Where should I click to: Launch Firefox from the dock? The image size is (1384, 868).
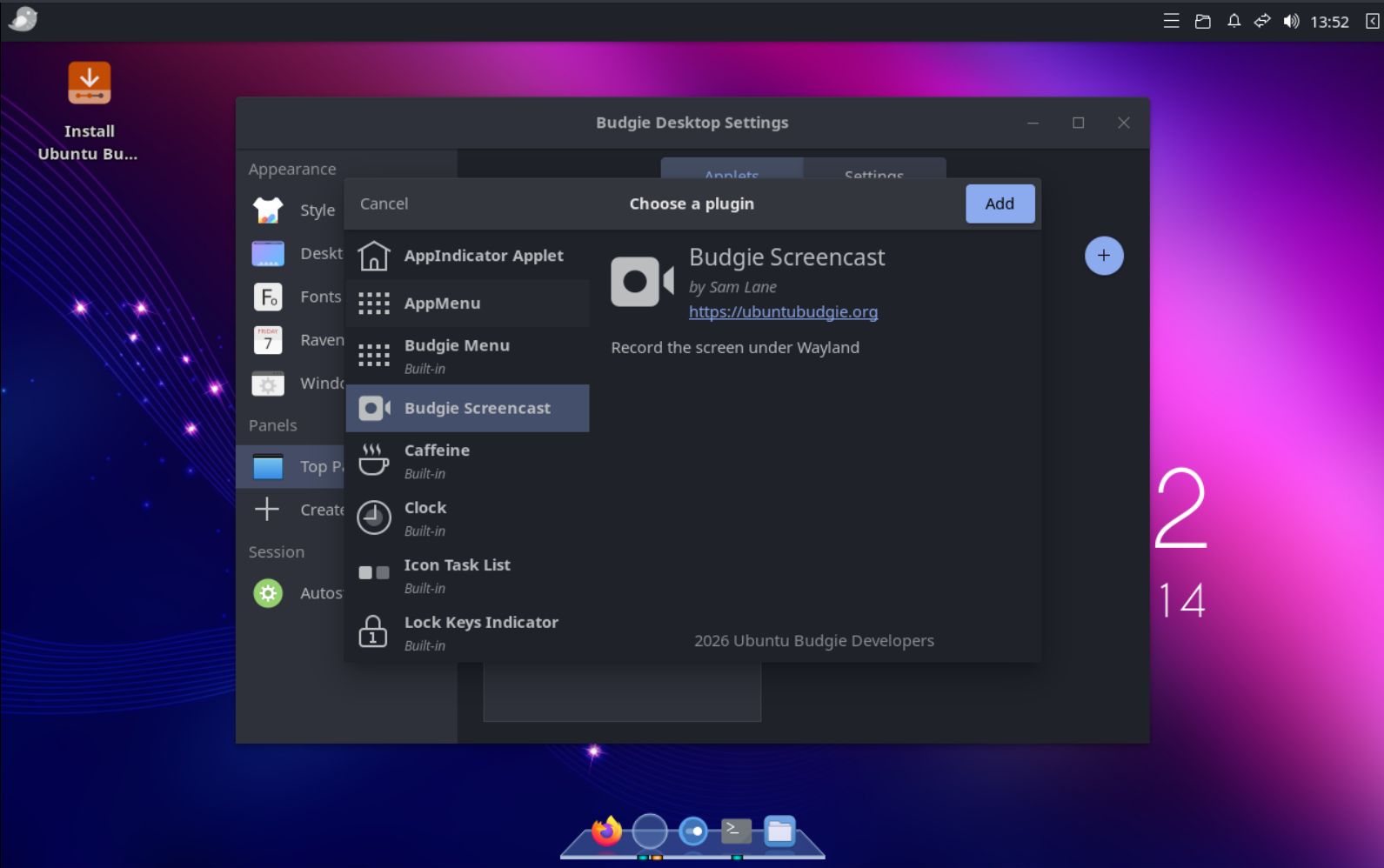pos(606,831)
